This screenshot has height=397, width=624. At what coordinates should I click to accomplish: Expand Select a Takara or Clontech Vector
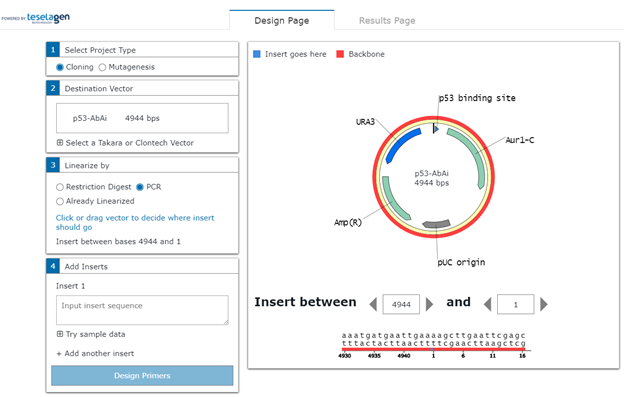[x=125, y=143]
